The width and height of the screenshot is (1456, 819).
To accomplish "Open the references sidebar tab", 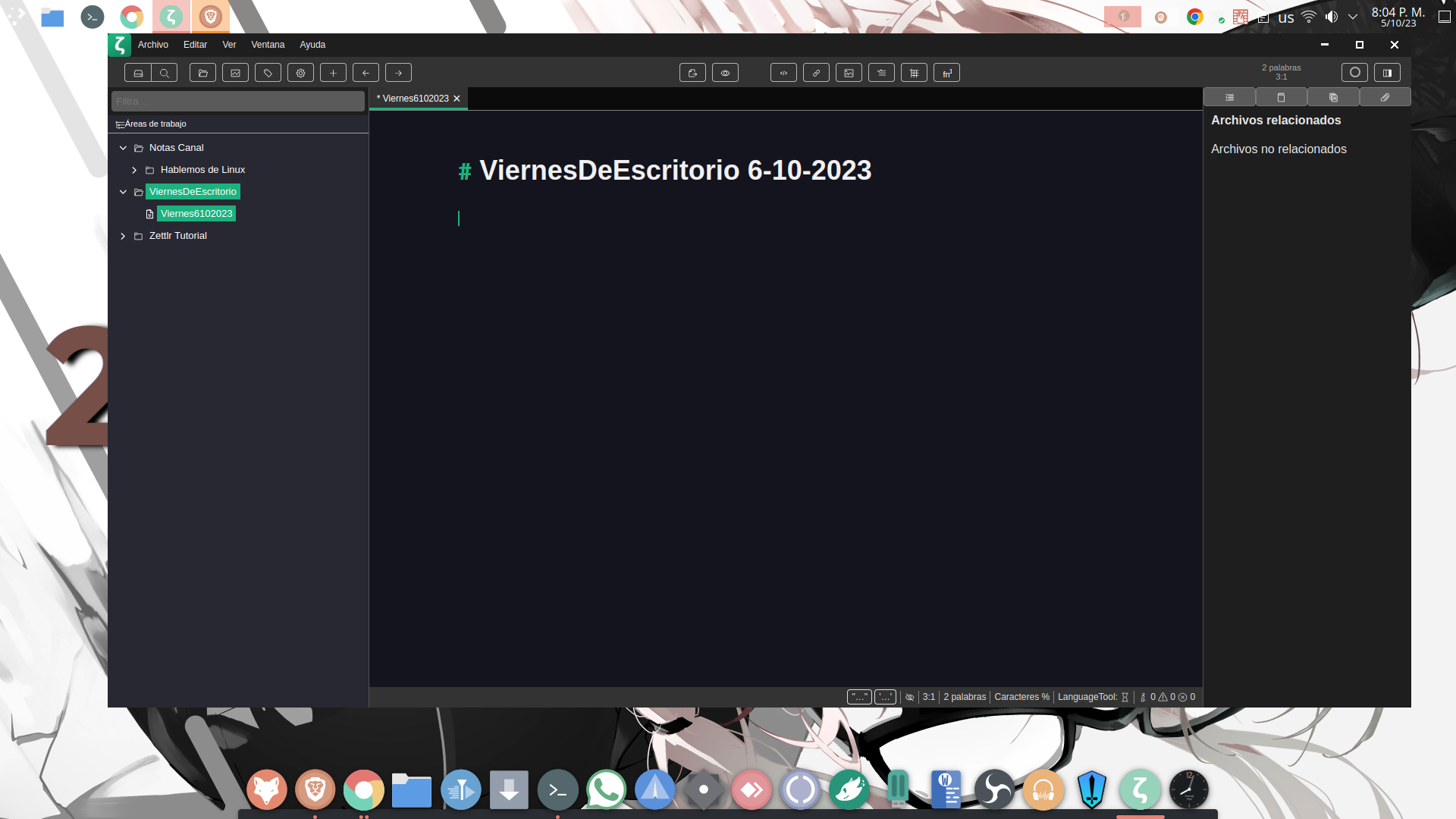I will [1281, 97].
